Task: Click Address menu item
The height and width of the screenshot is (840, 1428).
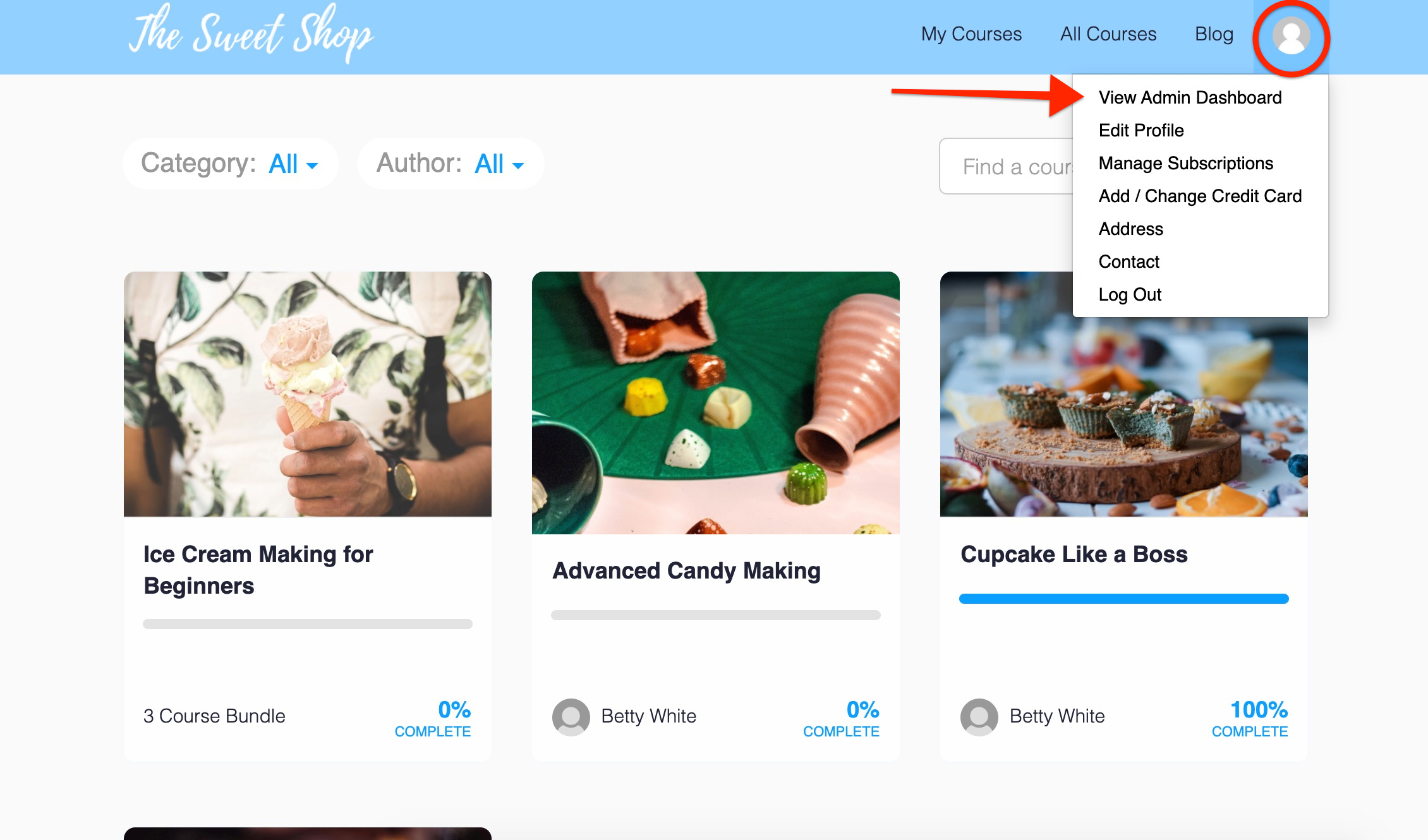Action: [1131, 228]
